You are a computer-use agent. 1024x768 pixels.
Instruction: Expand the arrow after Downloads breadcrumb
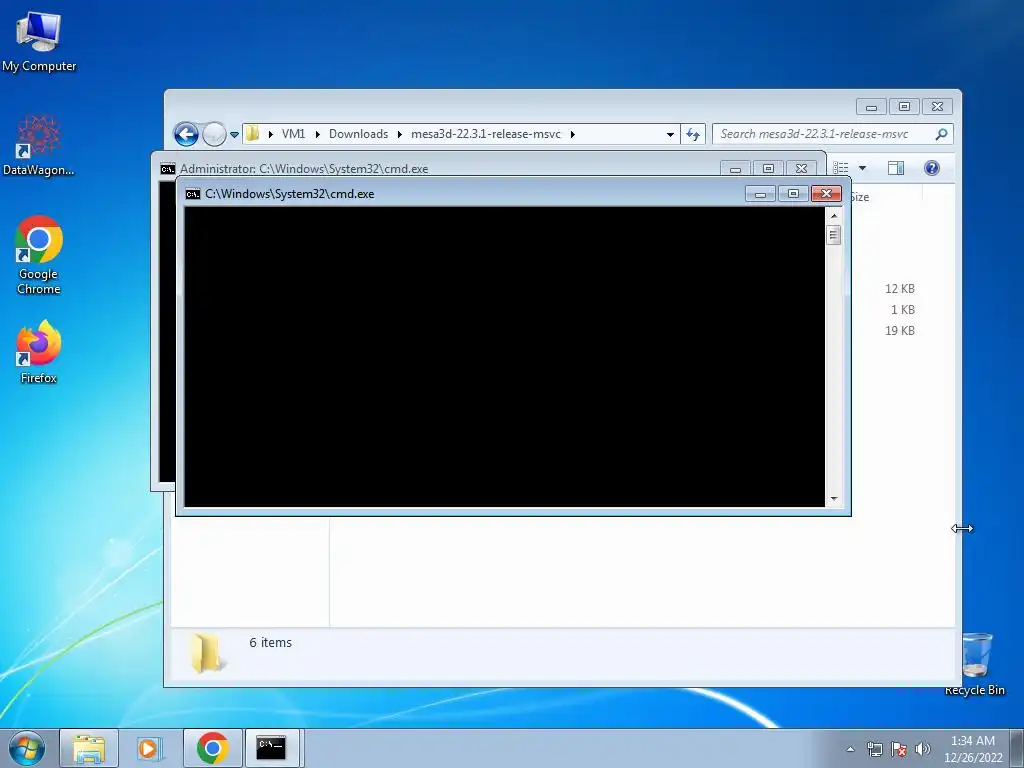399,135
